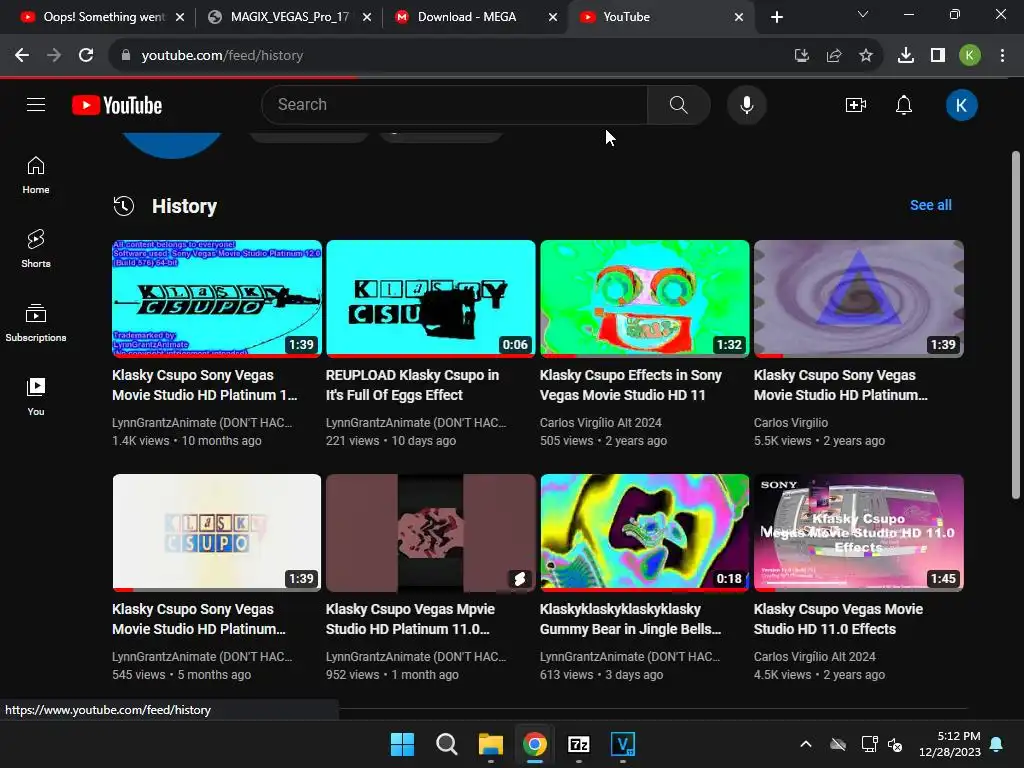
Task: Open 7-Zip from taskbar
Action: pos(579,744)
